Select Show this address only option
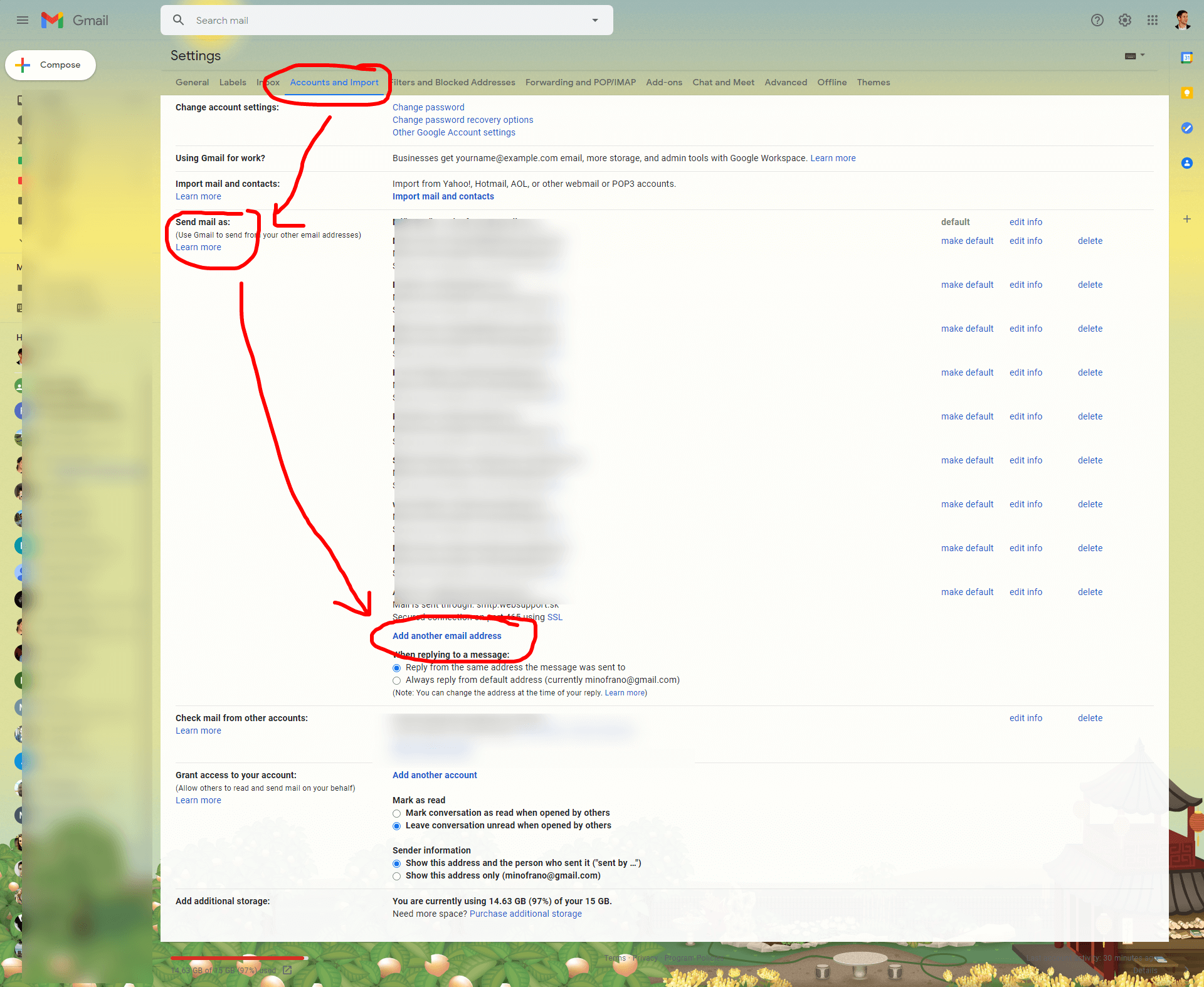This screenshot has height=987, width=1204. point(396,876)
